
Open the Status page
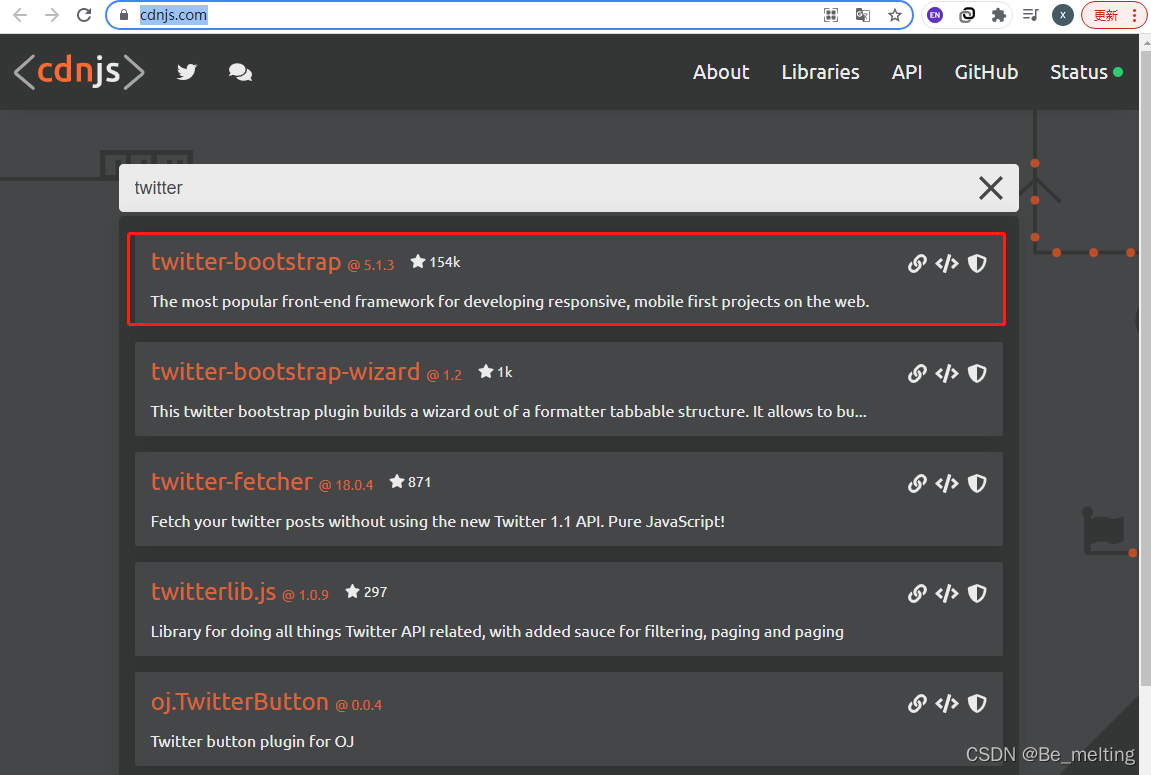(1086, 72)
